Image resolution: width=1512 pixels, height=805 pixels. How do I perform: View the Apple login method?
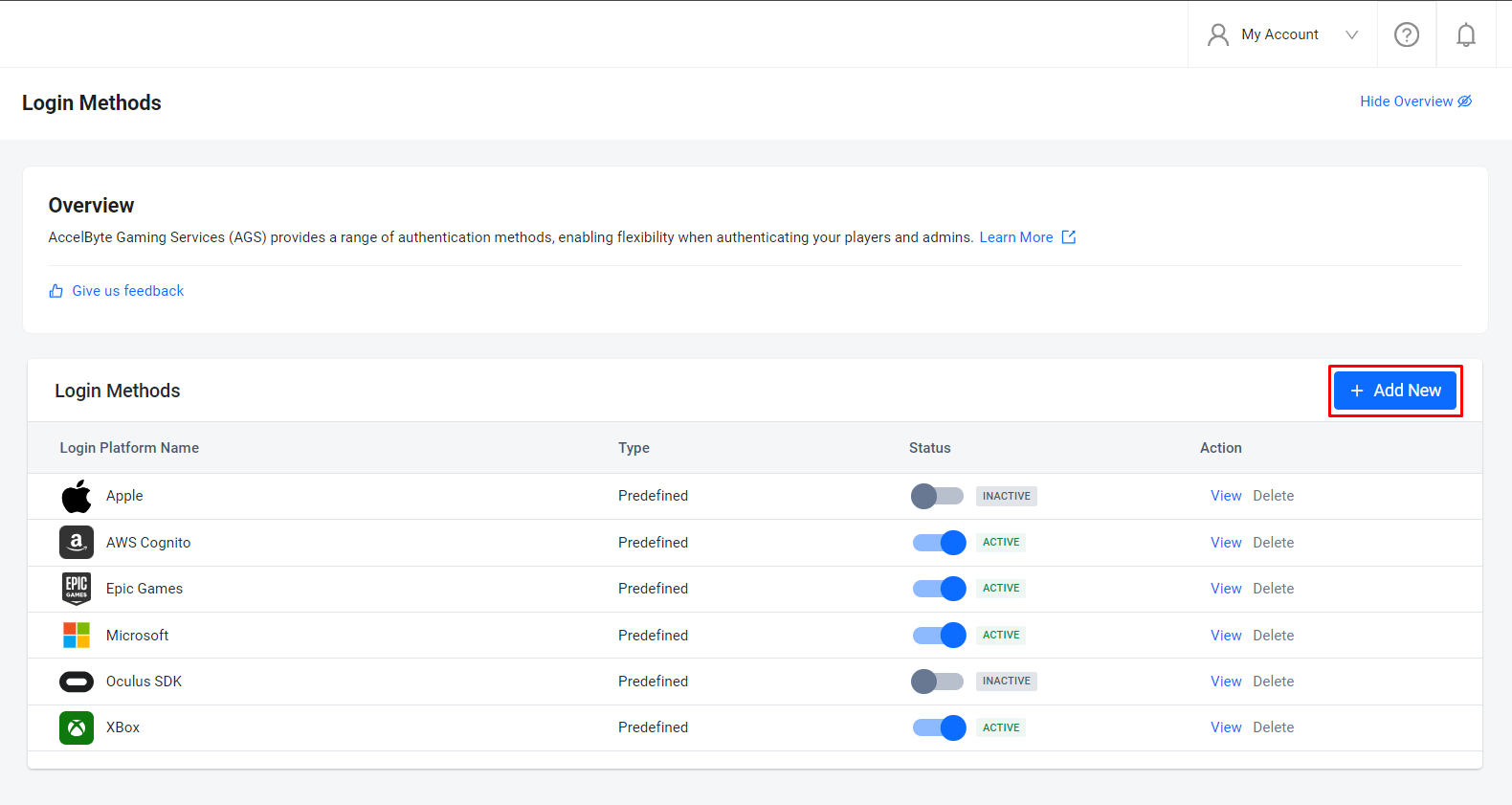click(1226, 496)
